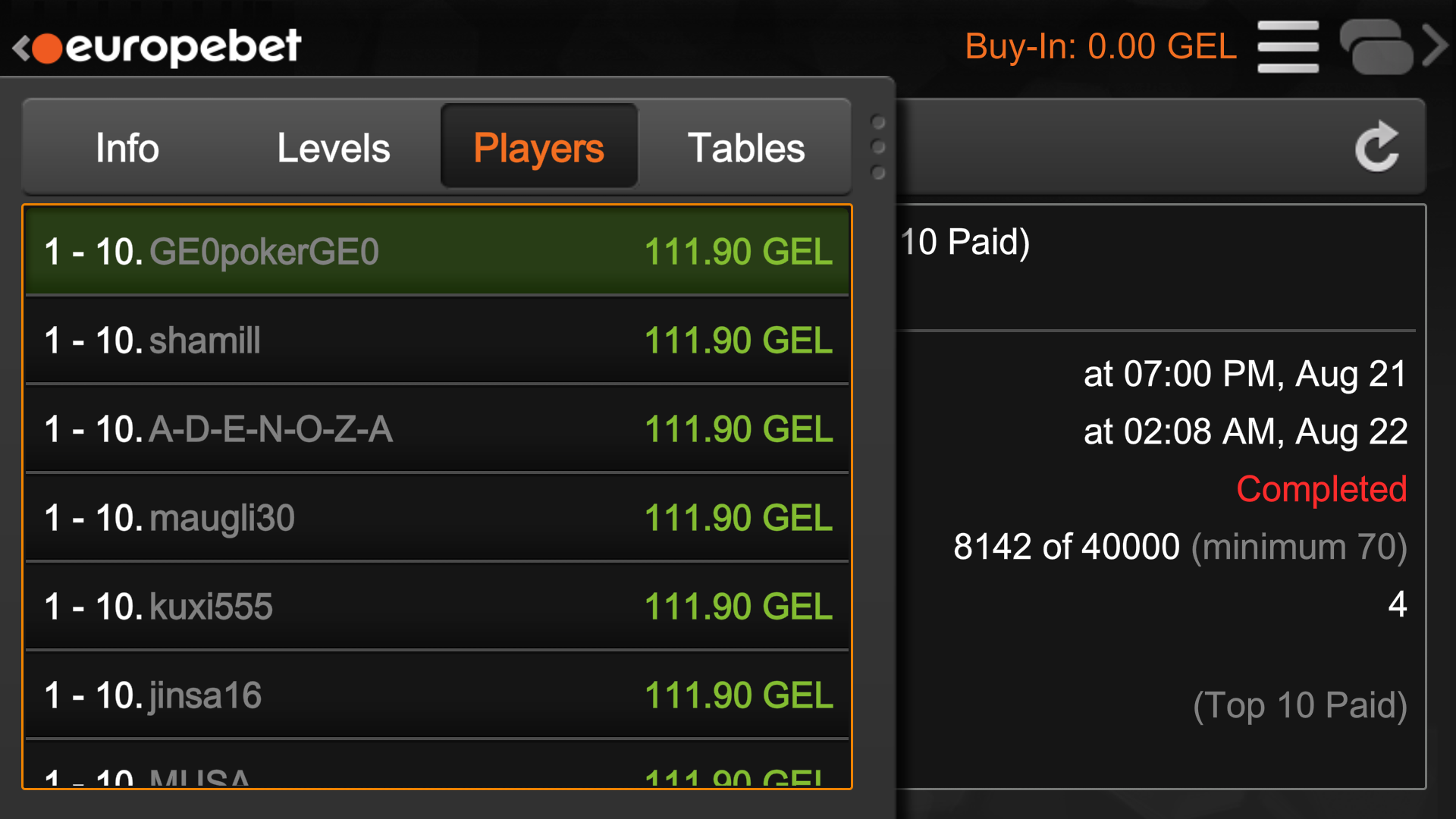Choose the shamill player entry
The width and height of the screenshot is (1456, 819).
437,340
